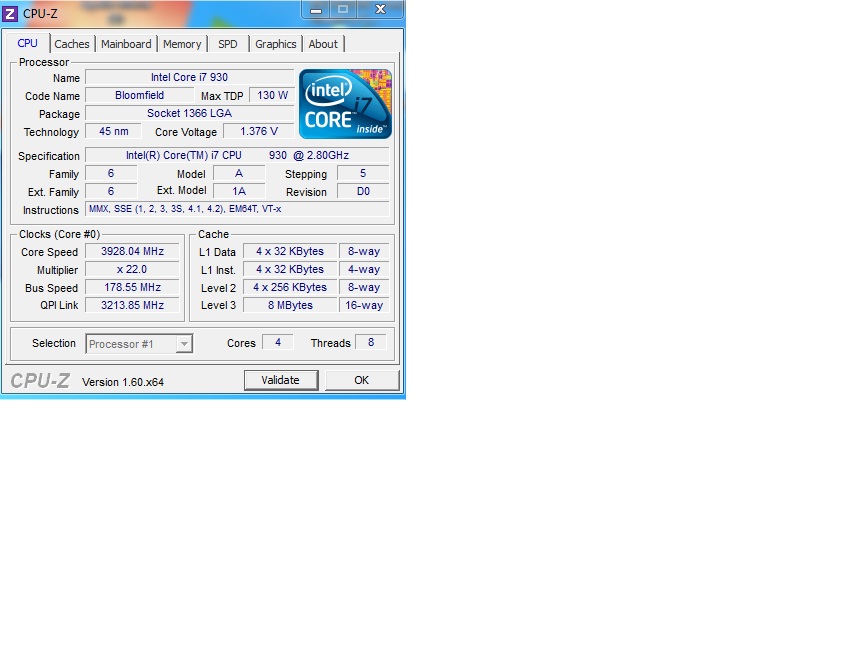This screenshot has width=865, height=651.
Task: Open the Memory tab
Action: 182,44
